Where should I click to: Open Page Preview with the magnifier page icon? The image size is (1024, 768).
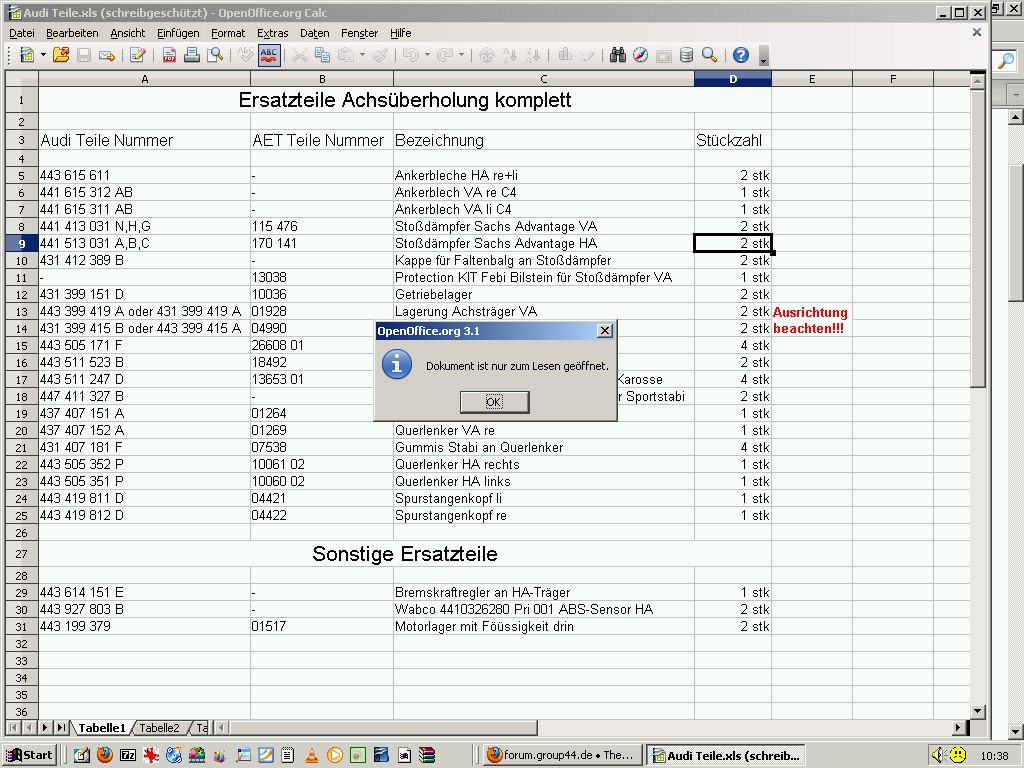pos(214,55)
